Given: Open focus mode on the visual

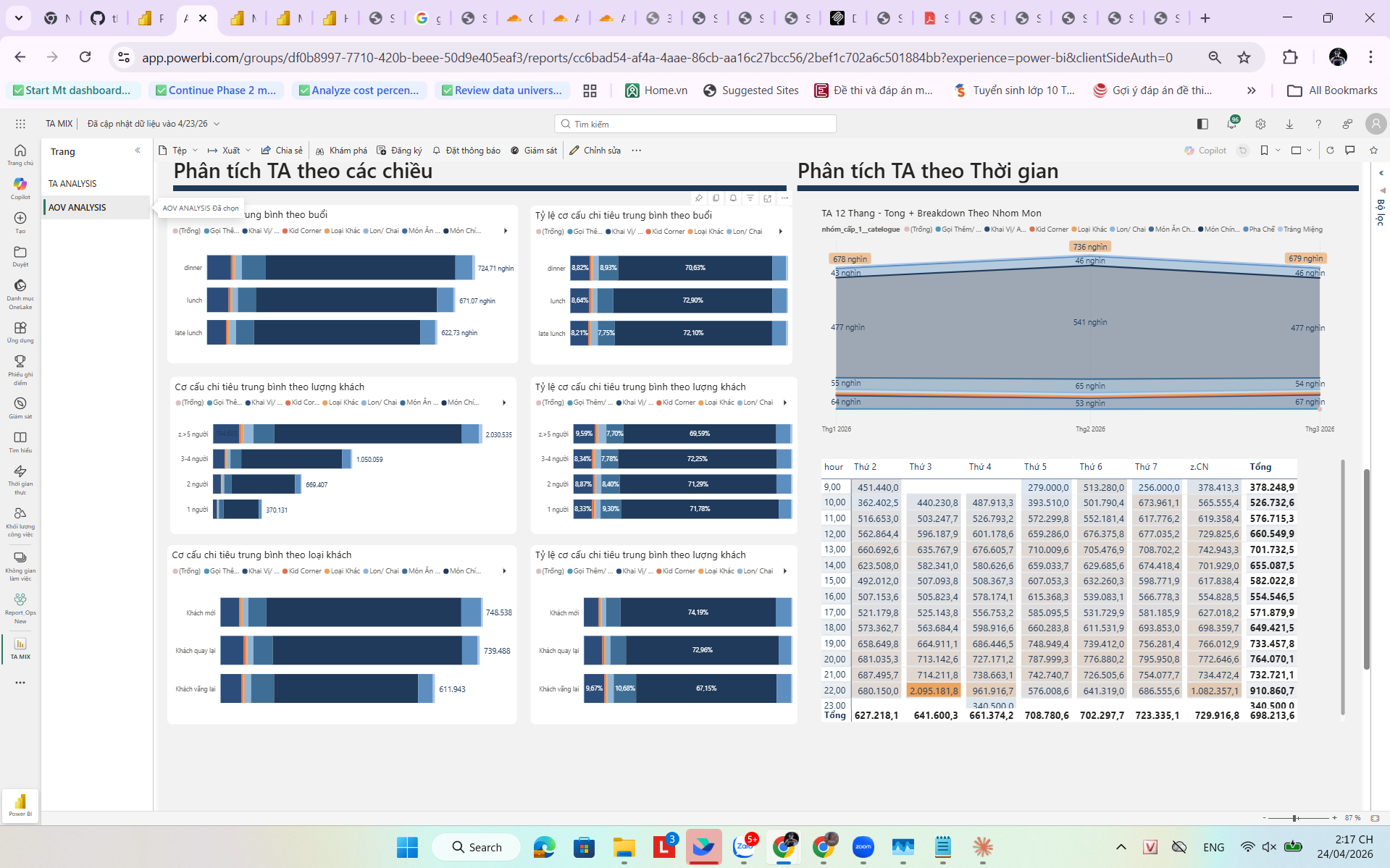Looking at the screenshot, I should 767,198.
